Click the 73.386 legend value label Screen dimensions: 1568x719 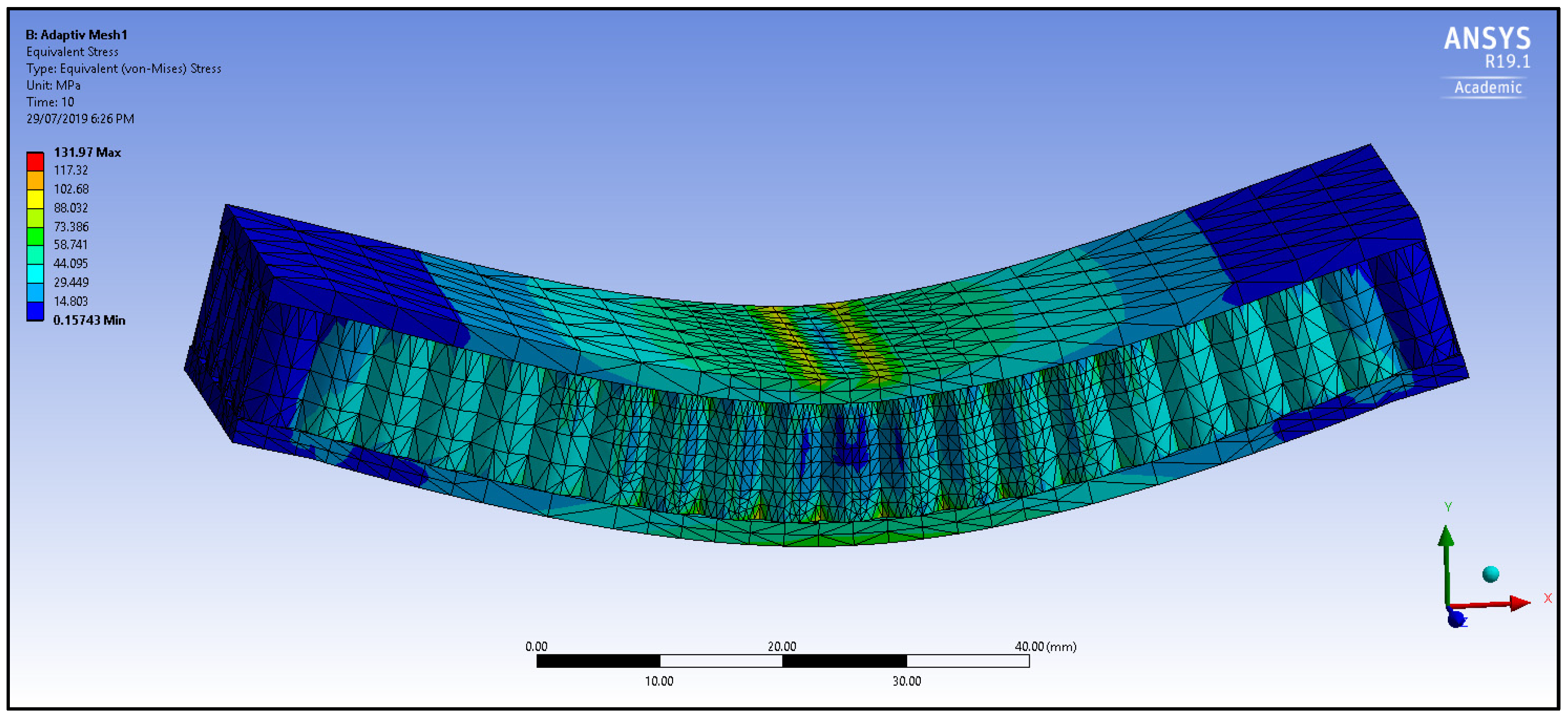coord(70,227)
